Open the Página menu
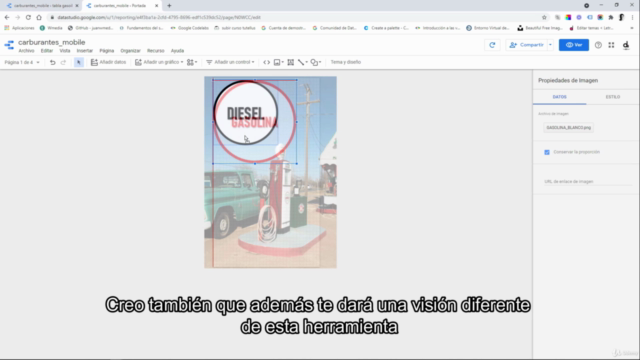Viewport: 640px width, 360px height. pyautogui.click(x=107, y=51)
